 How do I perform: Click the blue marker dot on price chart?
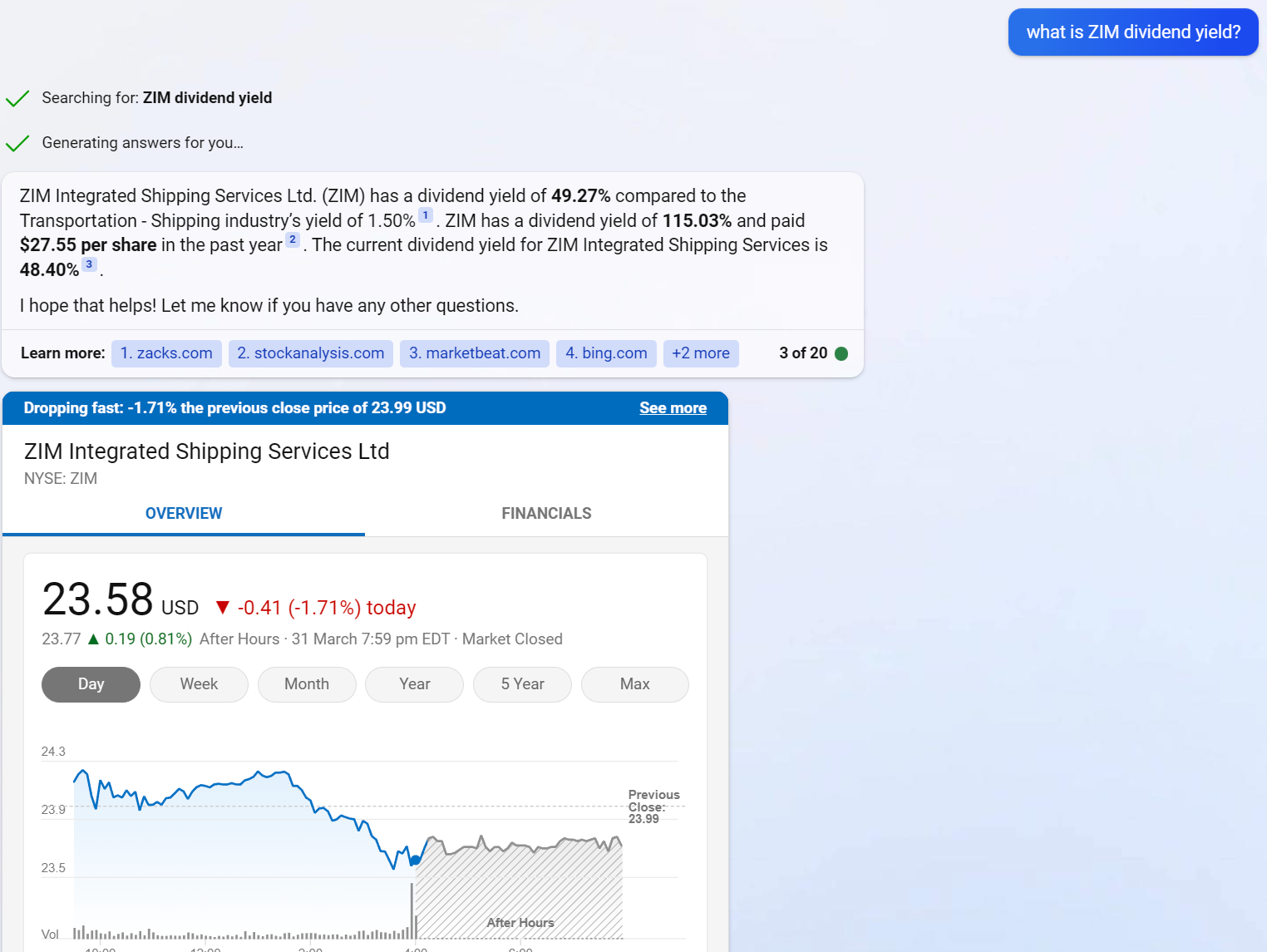coord(415,861)
